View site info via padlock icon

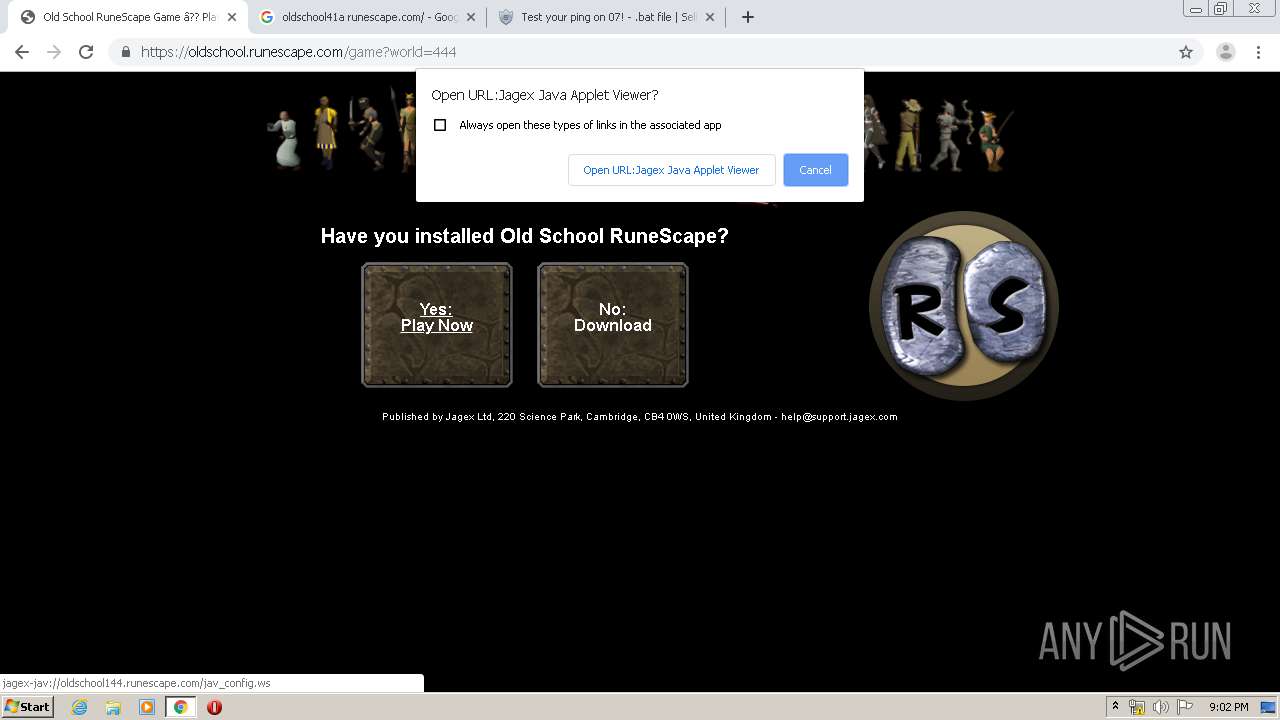tap(126, 52)
